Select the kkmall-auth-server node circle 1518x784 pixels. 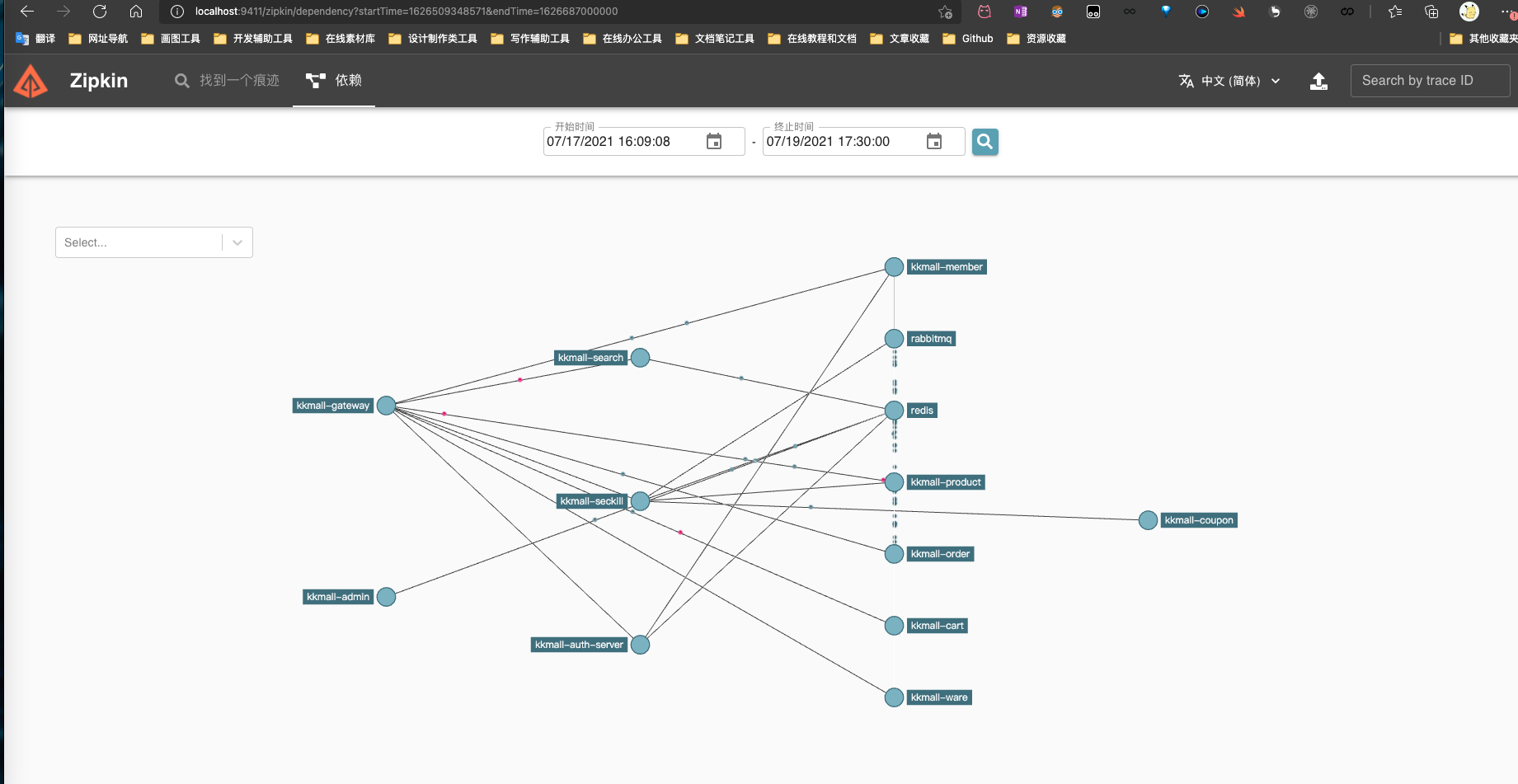[640, 645]
